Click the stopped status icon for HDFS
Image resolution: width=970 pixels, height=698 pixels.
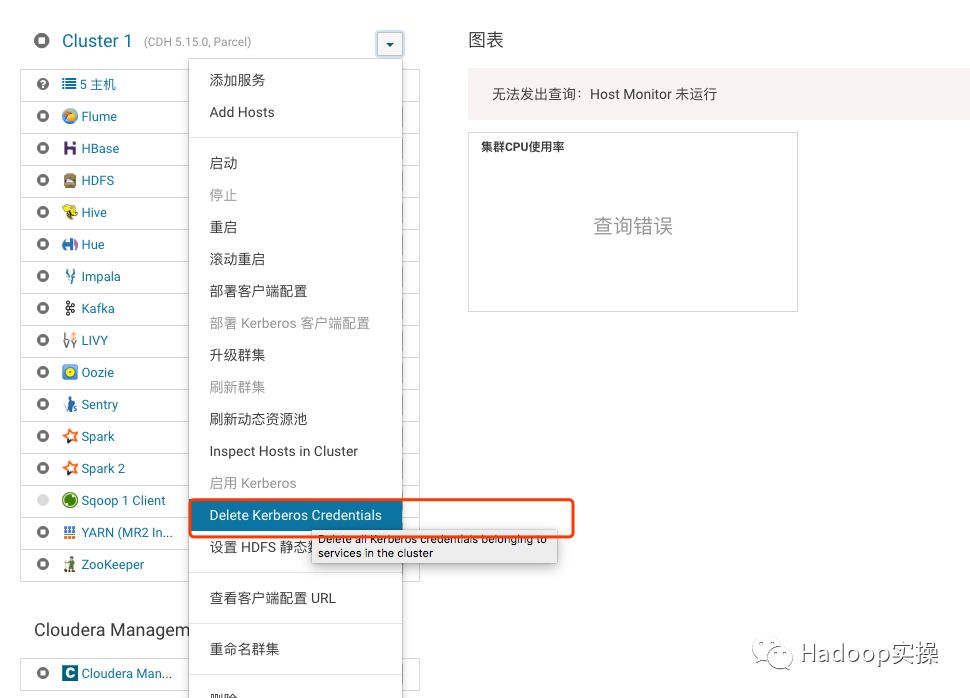click(x=43, y=181)
